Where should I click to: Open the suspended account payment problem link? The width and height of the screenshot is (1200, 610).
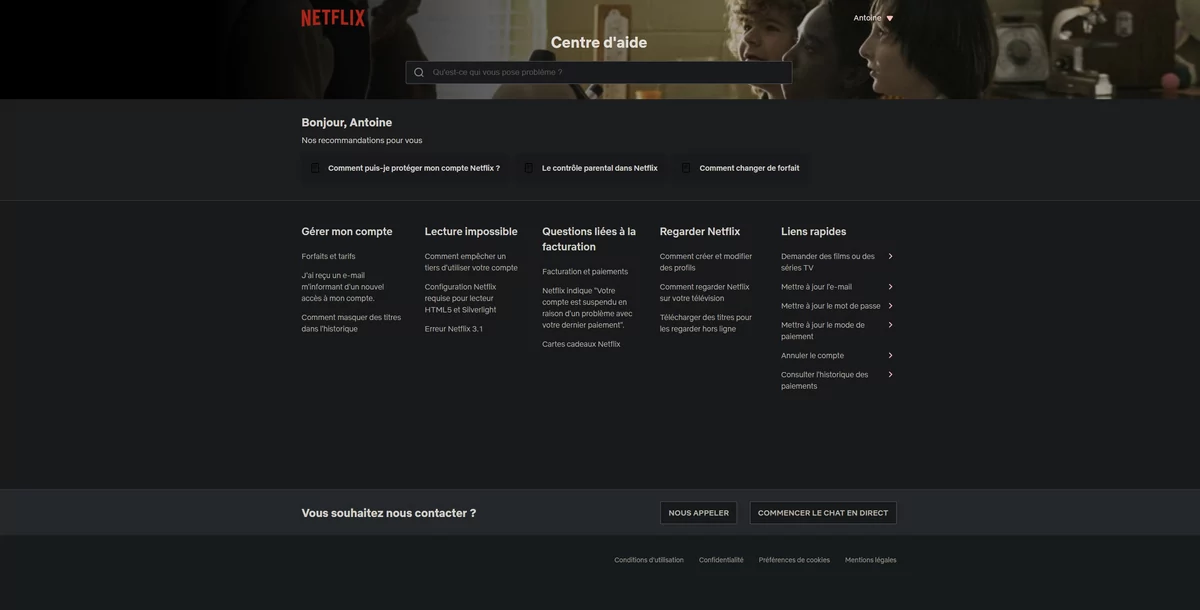tap(588, 308)
